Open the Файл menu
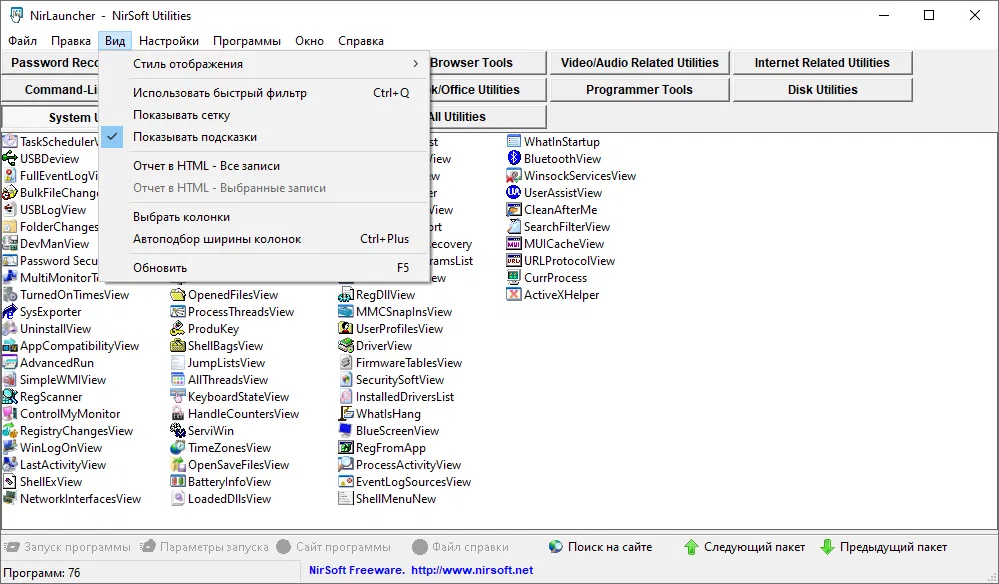Image resolution: width=999 pixels, height=584 pixels. coord(22,41)
